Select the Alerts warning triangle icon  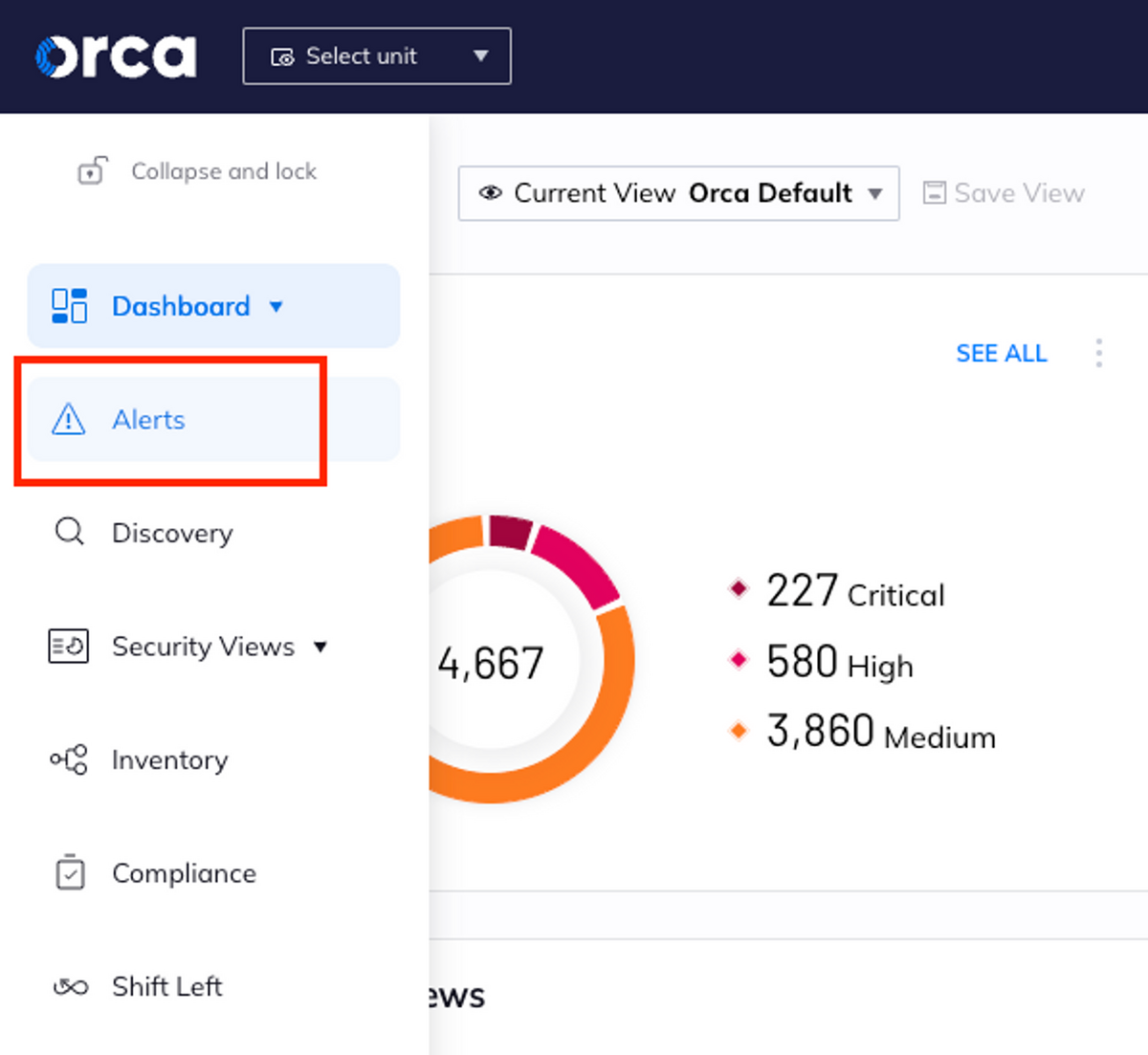(68, 419)
